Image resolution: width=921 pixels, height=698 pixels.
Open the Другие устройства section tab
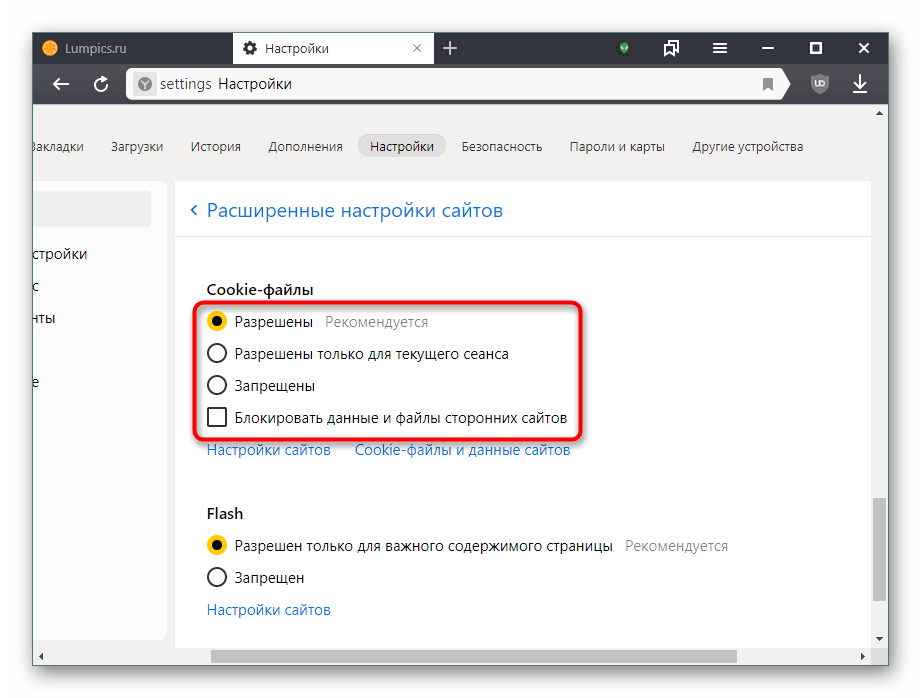tap(747, 147)
